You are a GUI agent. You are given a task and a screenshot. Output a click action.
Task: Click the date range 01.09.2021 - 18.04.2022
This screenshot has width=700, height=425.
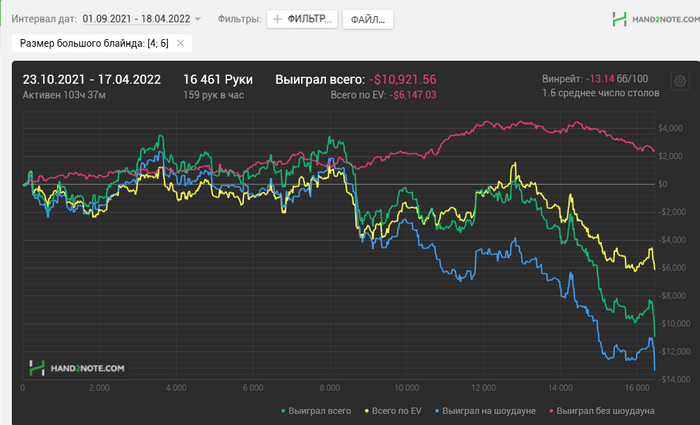click(x=136, y=19)
